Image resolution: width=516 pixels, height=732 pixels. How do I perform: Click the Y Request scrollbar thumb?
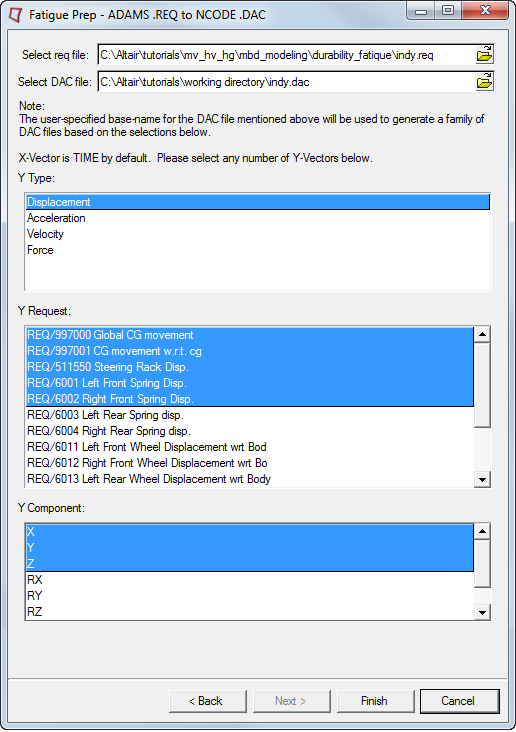click(x=482, y=385)
